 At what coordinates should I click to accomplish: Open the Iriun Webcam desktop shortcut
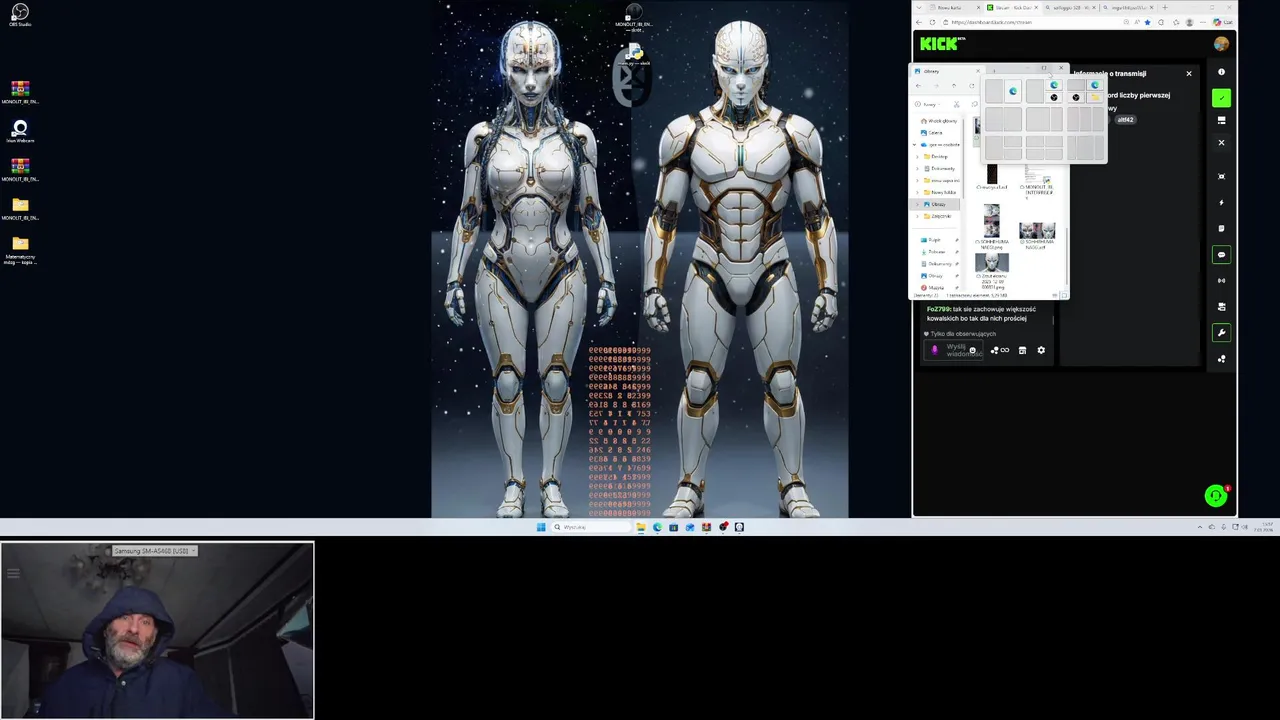(20, 131)
